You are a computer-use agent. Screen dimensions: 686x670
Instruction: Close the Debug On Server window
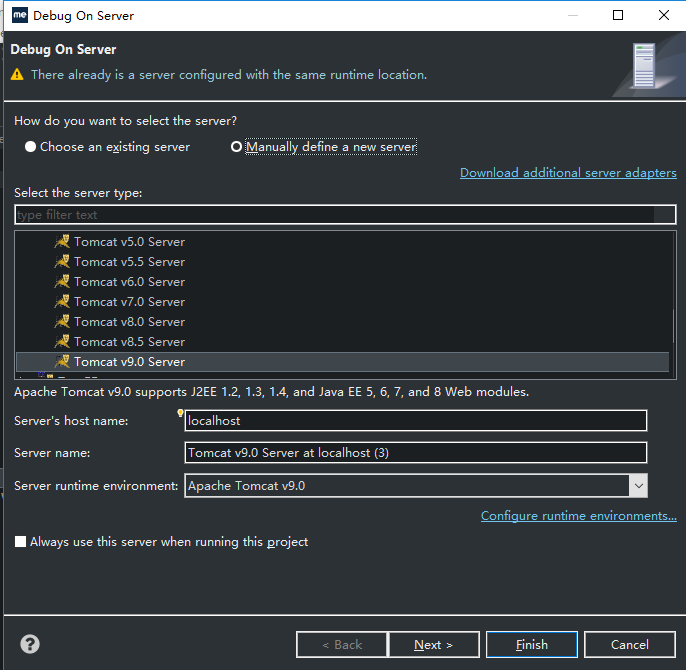click(664, 15)
